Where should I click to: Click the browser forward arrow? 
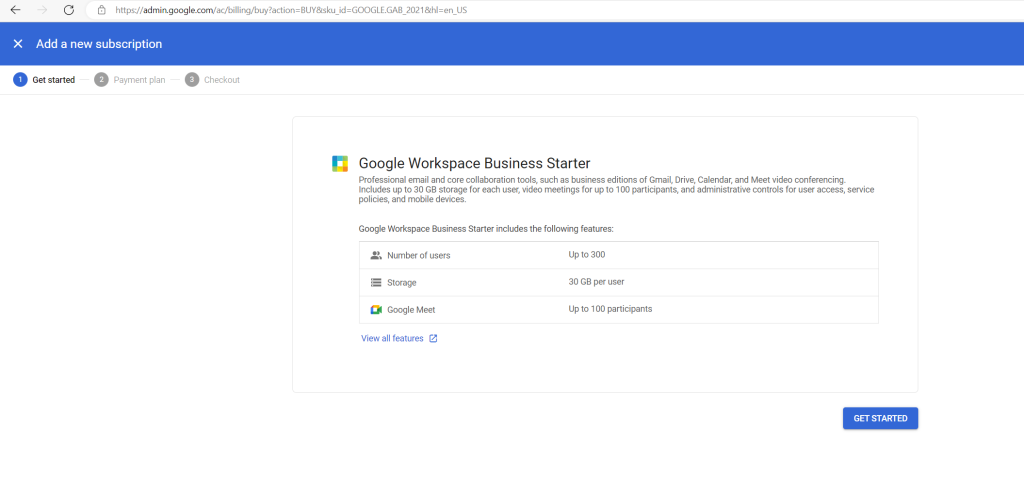[x=42, y=10]
